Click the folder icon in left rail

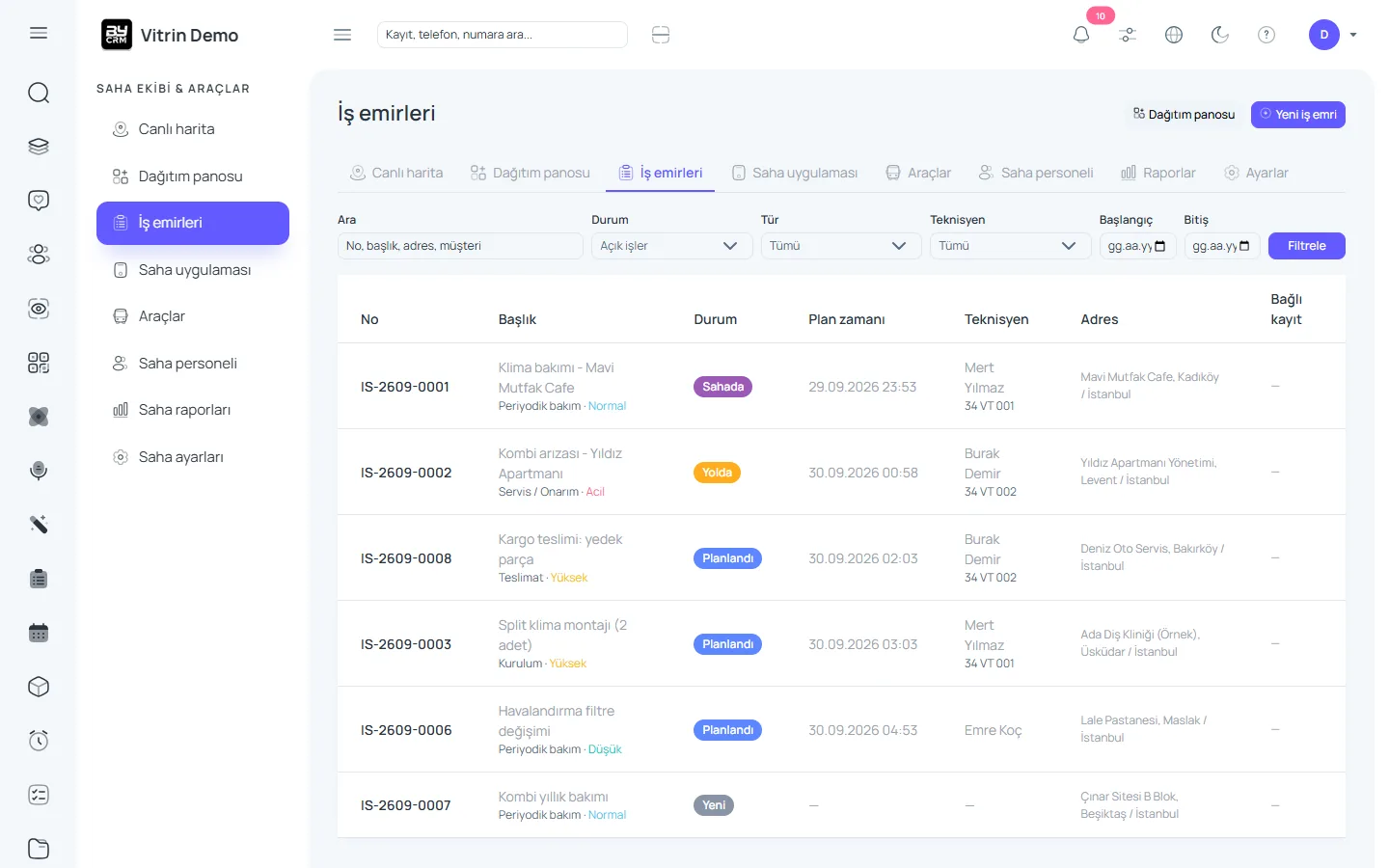click(x=39, y=849)
